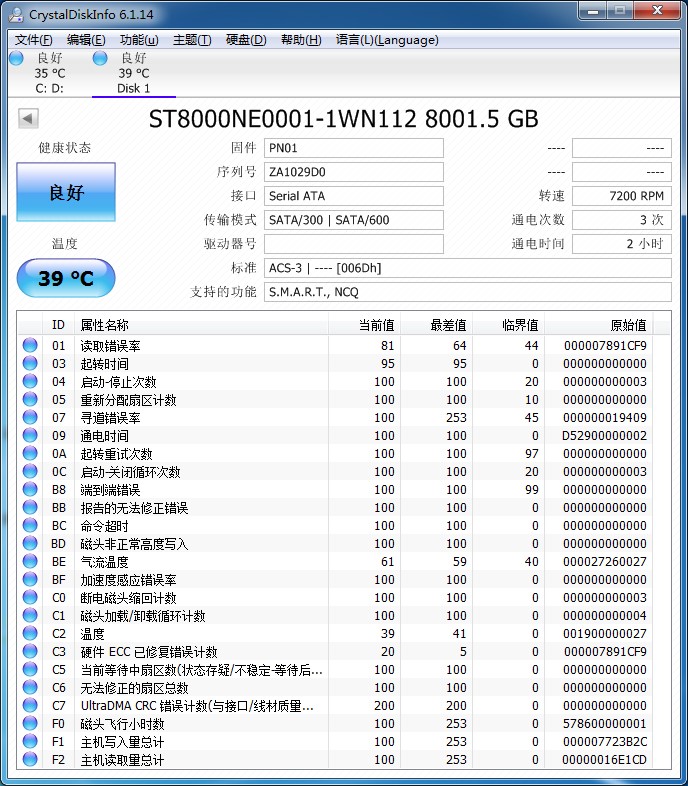The width and height of the screenshot is (688, 786).
Task: Click the 原始值 column header
Action: pyautogui.click(x=628, y=325)
